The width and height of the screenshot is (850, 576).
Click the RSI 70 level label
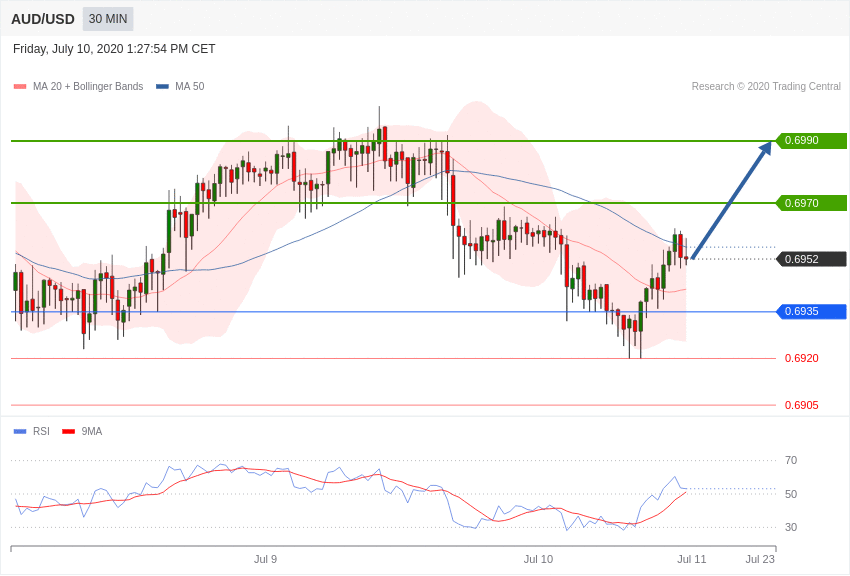tap(791, 461)
